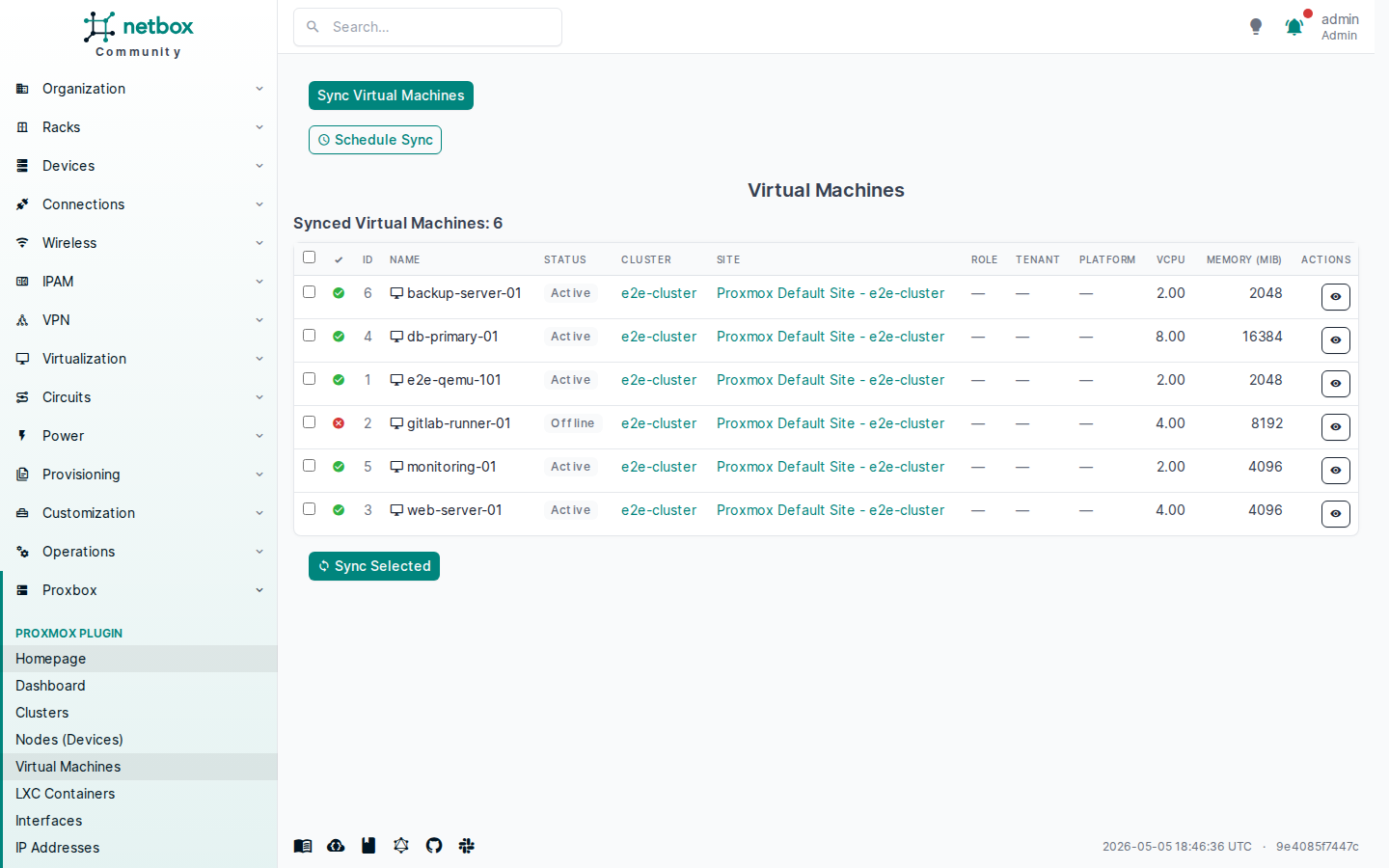Click the Racks sidebar icon

(22, 127)
